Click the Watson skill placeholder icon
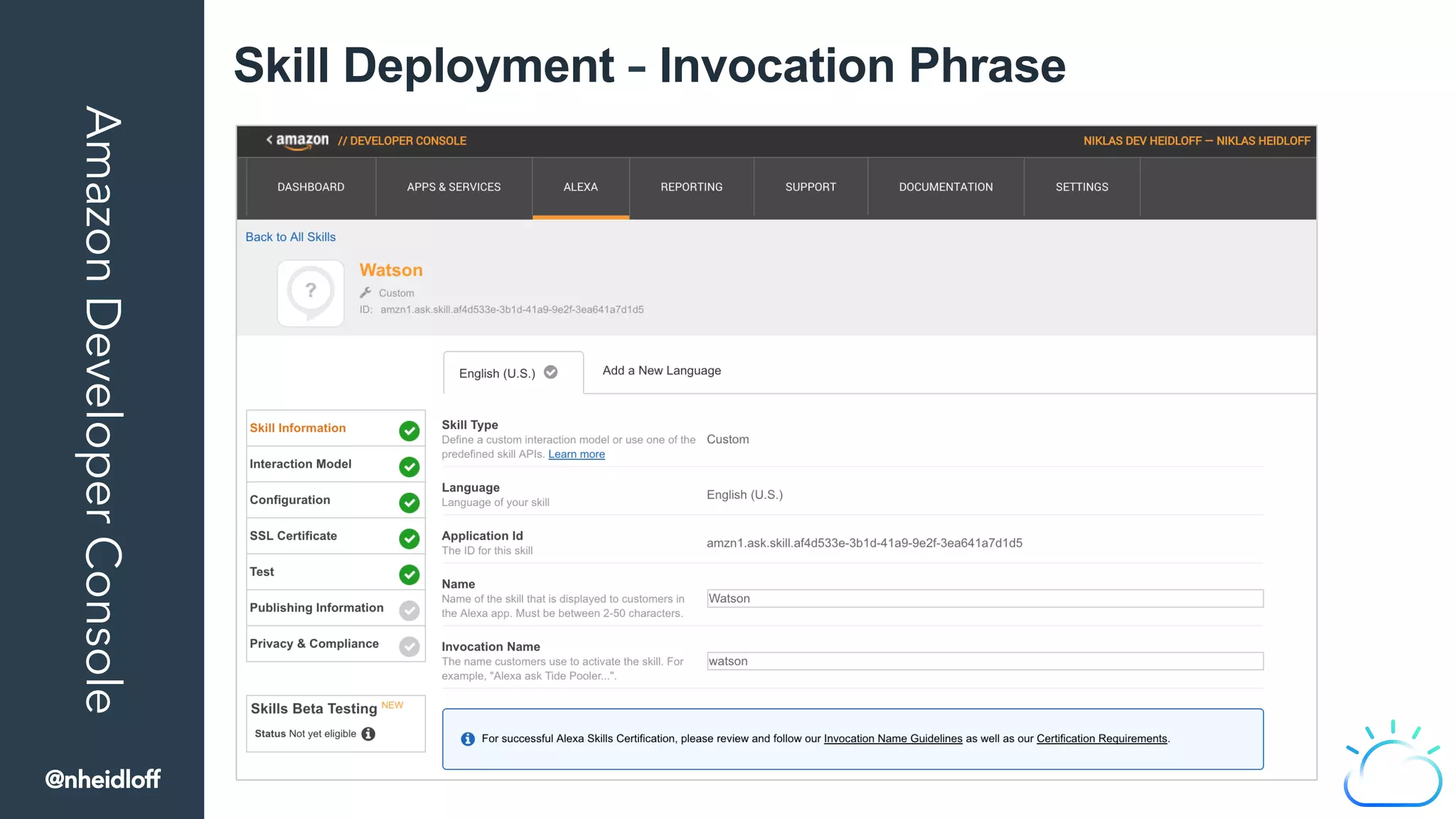The width and height of the screenshot is (1456, 819). (x=311, y=293)
